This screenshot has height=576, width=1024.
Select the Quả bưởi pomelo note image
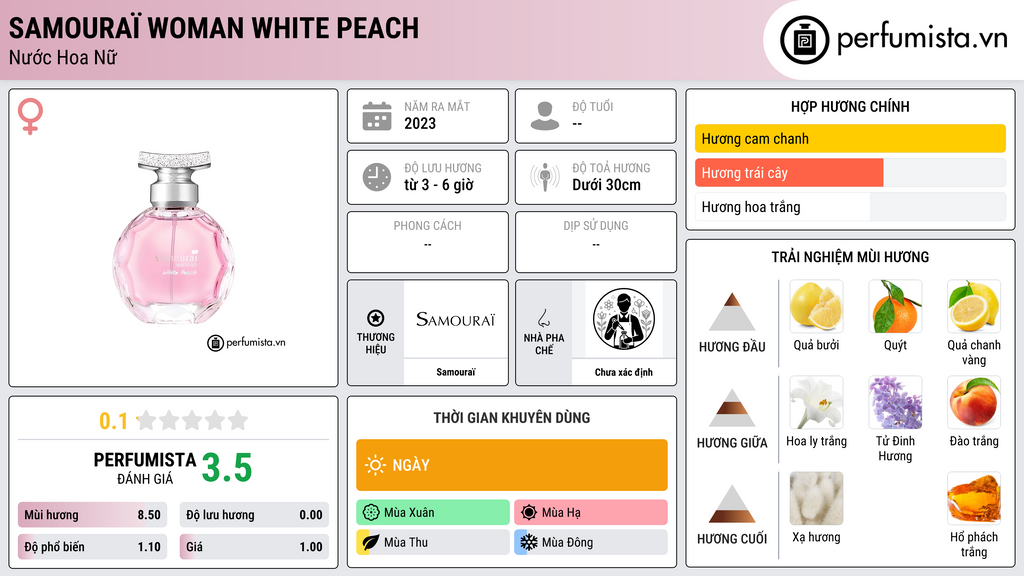816,306
